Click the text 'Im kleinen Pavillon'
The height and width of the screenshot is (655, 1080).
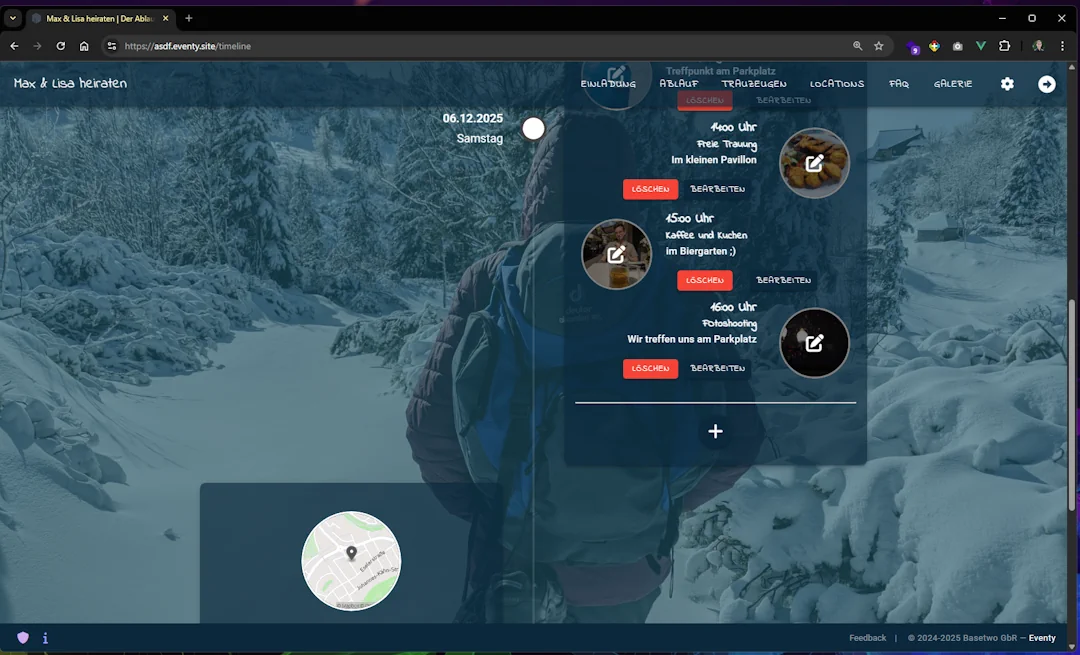(x=714, y=160)
